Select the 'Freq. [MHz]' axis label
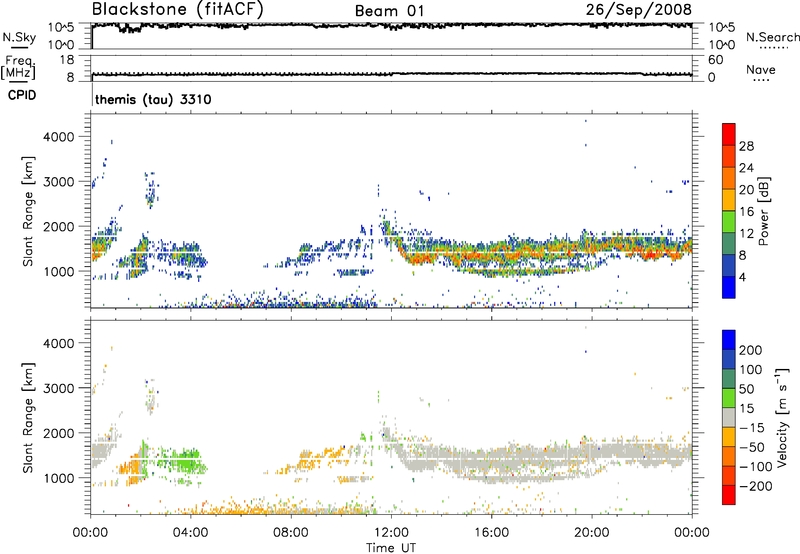This screenshot has height=554, width=800. pos(18,68)
